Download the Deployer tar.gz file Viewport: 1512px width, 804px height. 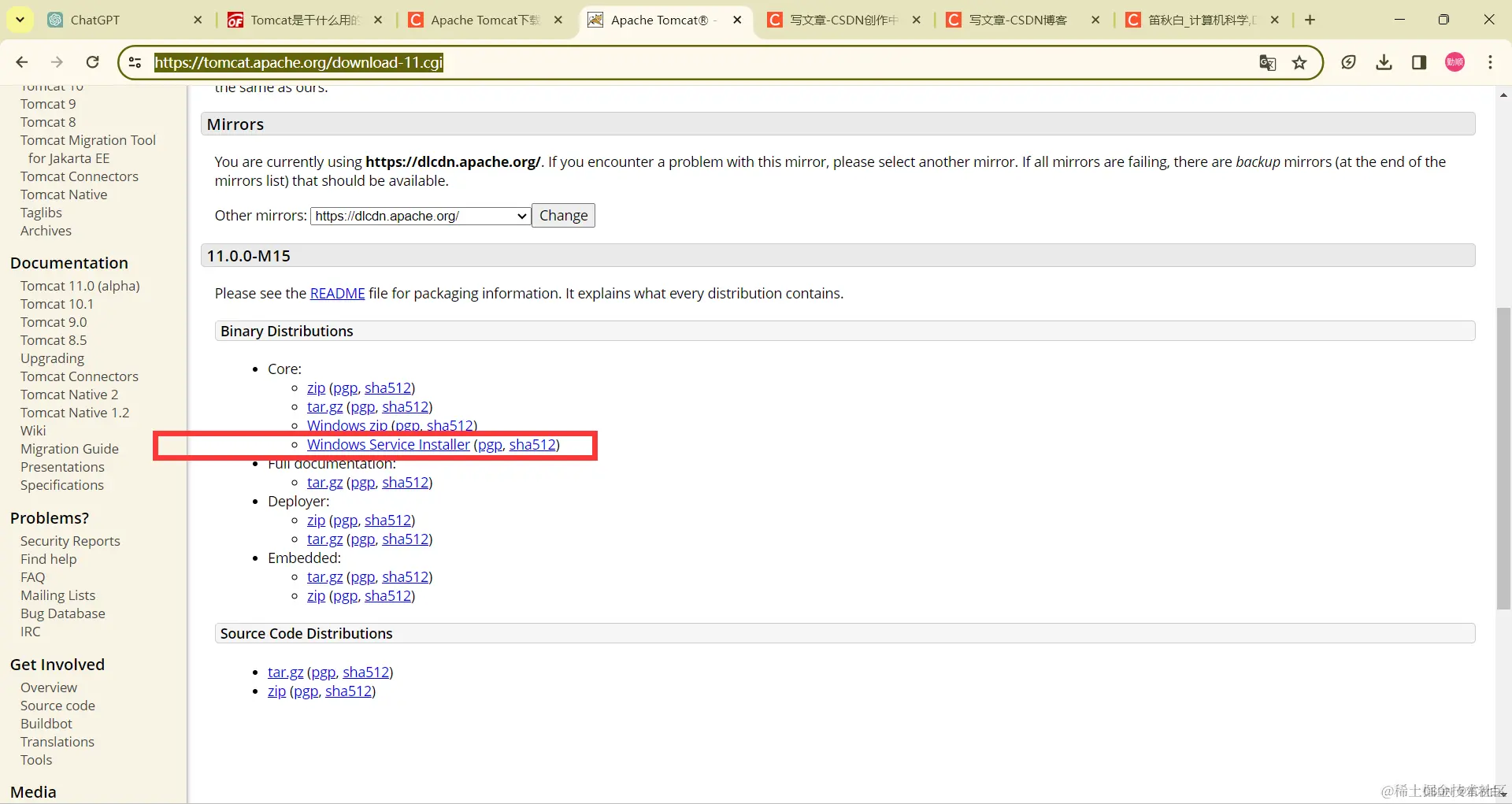click(x=324, y=539)
